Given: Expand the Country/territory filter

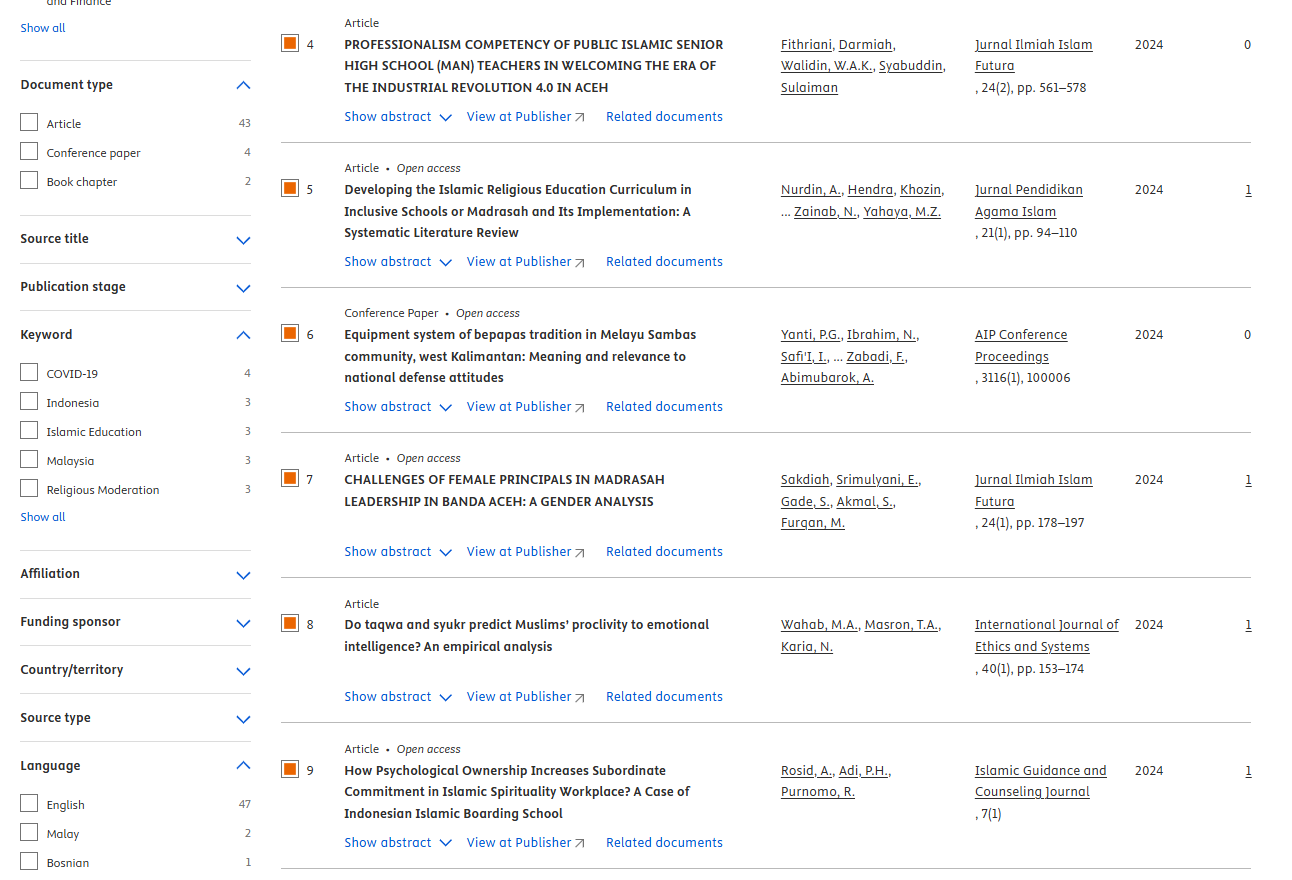Looking at the screenshot, I should (x=243, y=671).
